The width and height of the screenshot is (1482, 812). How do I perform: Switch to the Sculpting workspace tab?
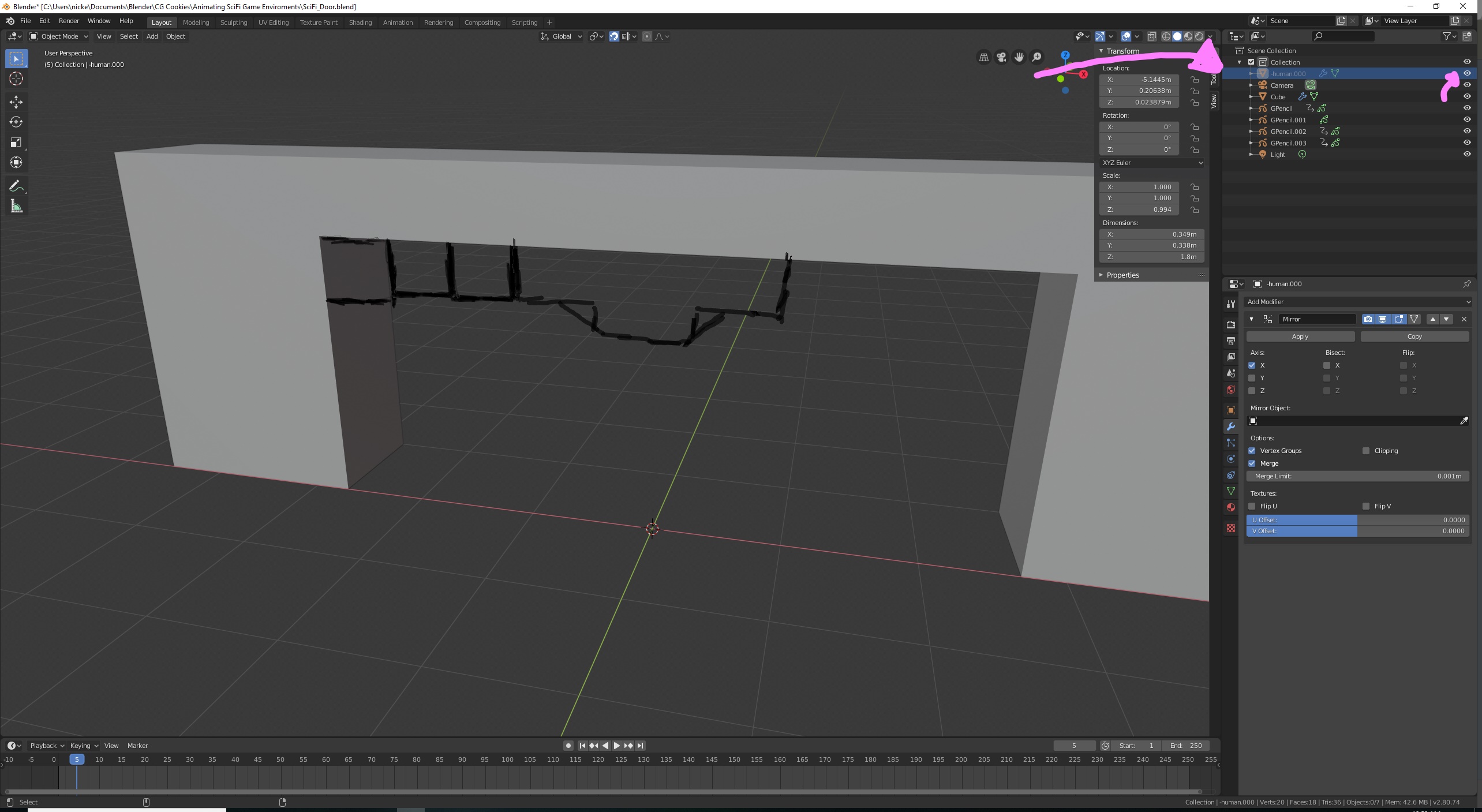[x=233, y=23]
